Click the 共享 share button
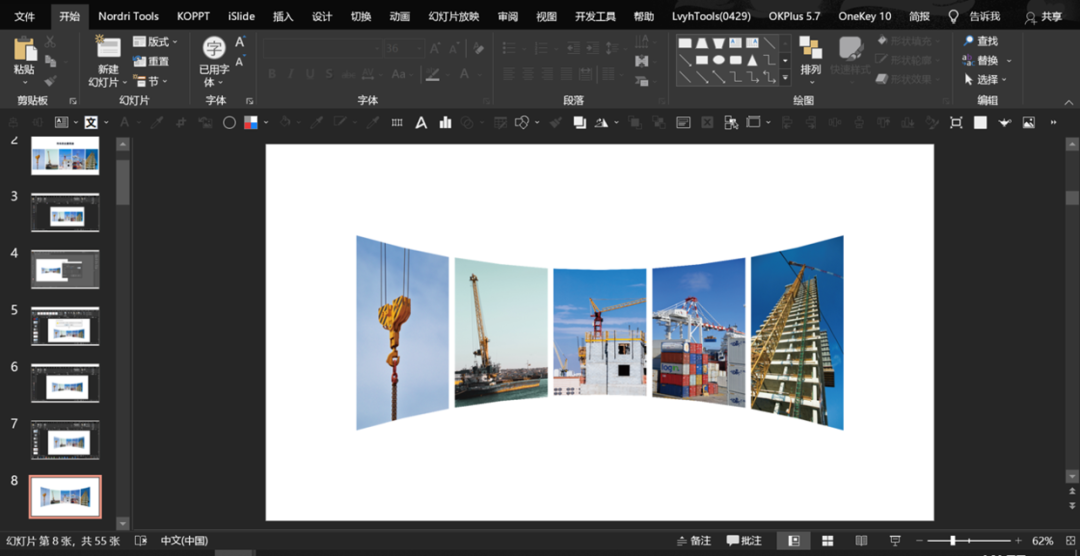 click(x=1043, y=17)
